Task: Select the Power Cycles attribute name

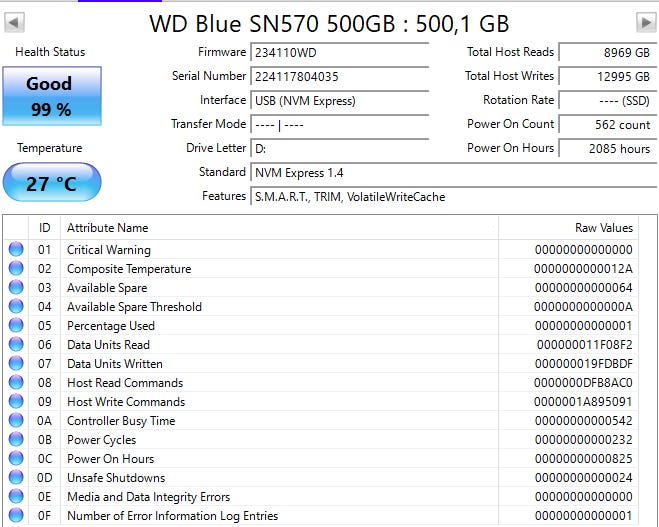Action: 102,440
